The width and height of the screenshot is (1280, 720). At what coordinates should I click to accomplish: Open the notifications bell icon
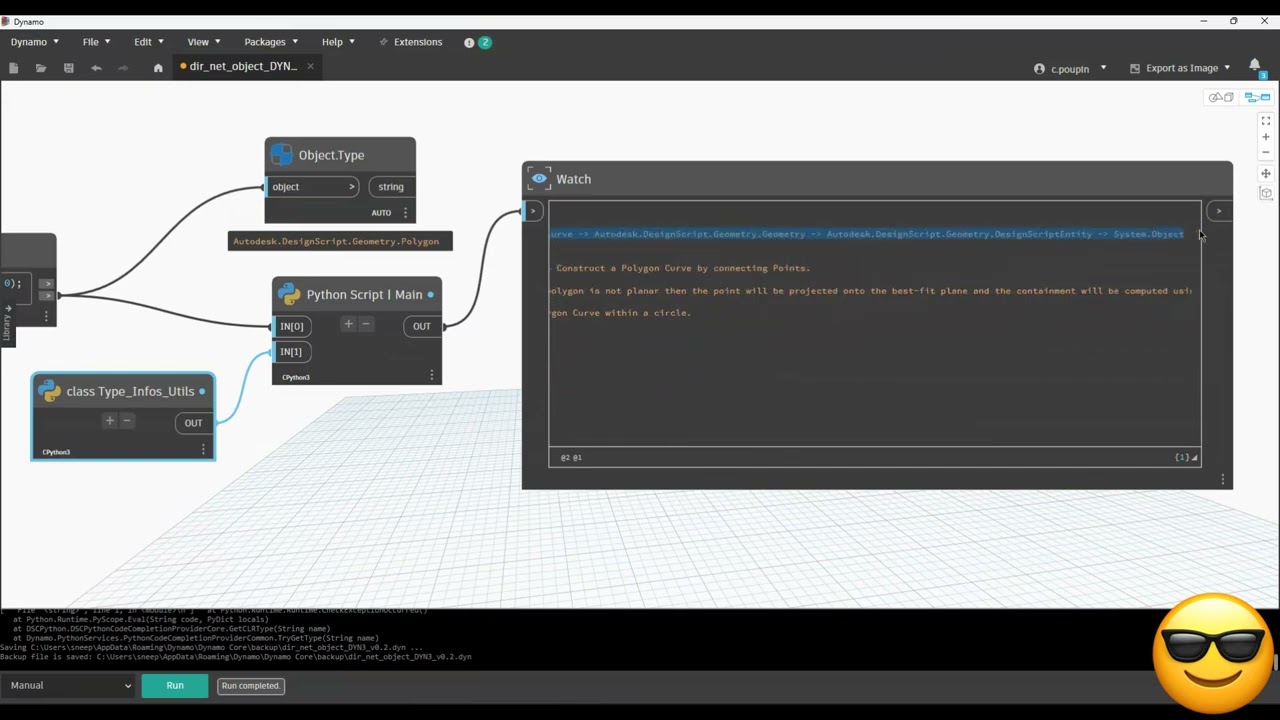coord(1254,66)
